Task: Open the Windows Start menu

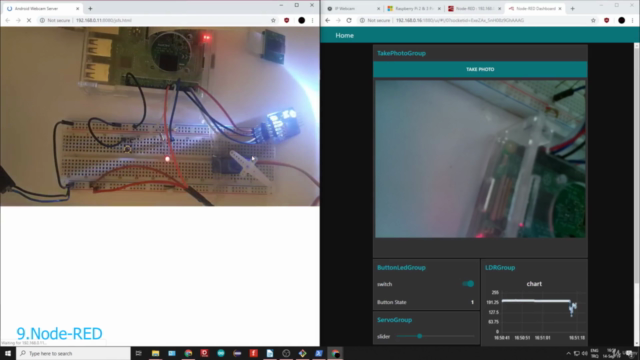Action: click(8, 353)
